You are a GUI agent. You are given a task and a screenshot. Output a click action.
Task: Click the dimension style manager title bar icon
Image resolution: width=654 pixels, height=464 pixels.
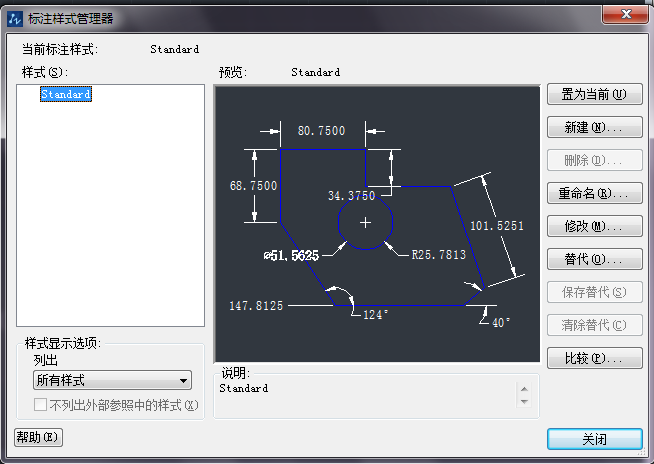coord(15,17)
